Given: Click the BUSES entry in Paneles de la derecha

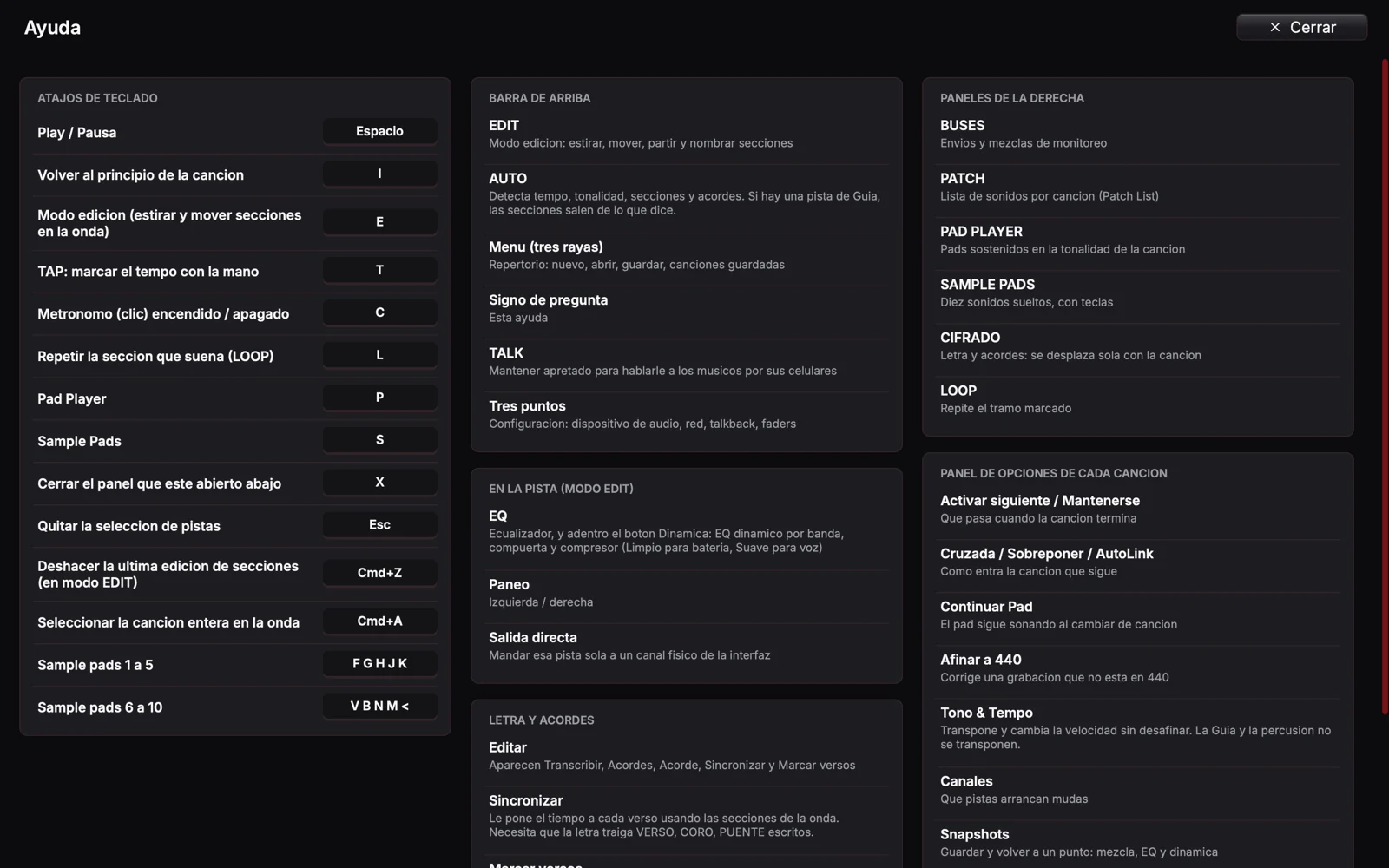Looking at the screenshot, I should click(x=1138, y=134).
